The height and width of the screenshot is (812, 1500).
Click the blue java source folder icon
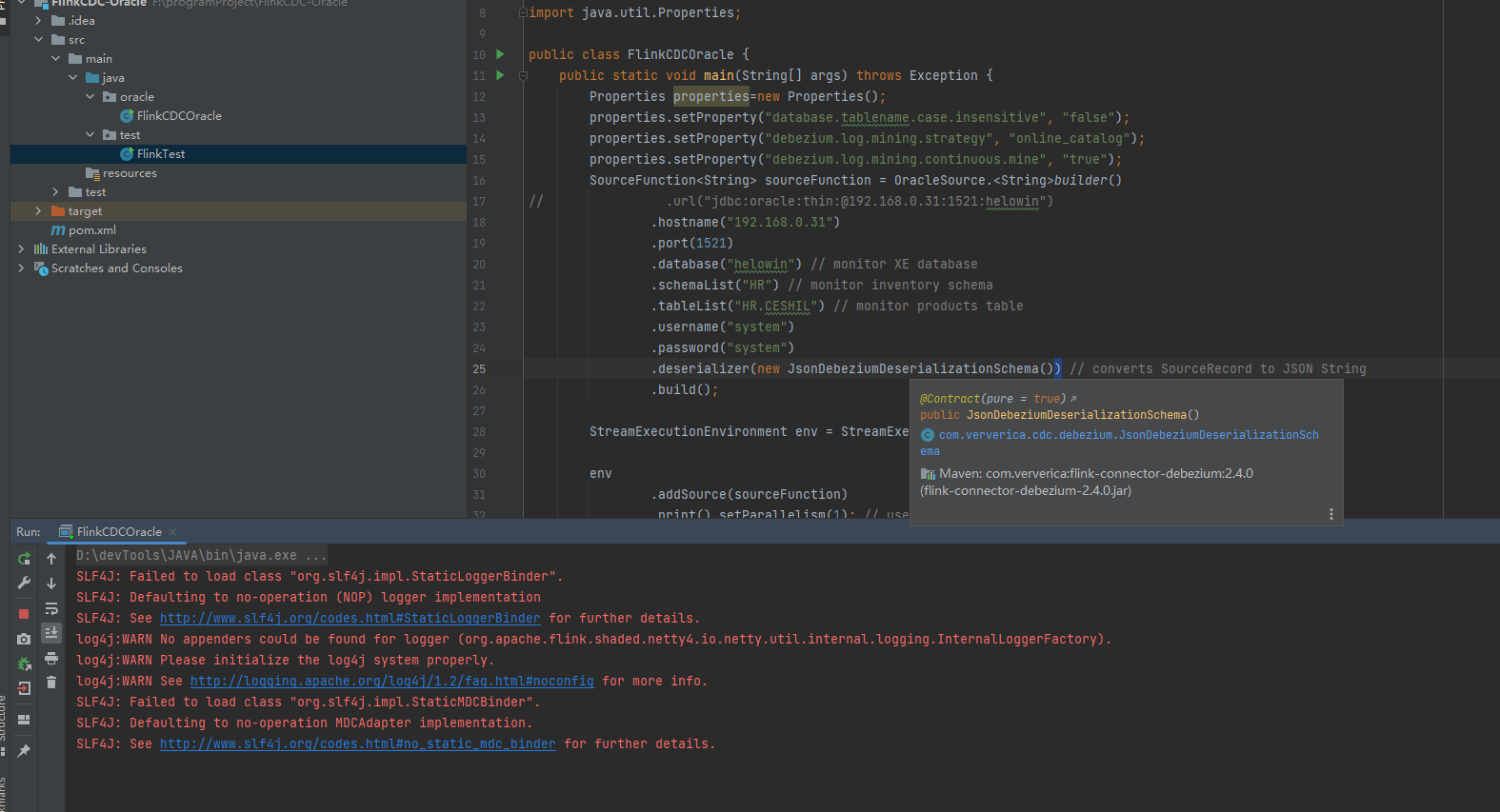click(x=92, y=78)
